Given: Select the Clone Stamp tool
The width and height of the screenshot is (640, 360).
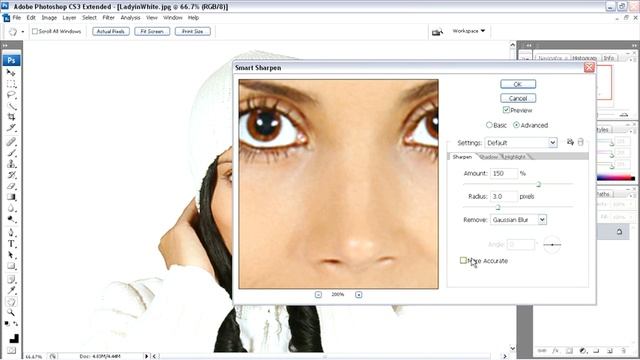Looking at the screenshot, I should (x=11, y=164).
